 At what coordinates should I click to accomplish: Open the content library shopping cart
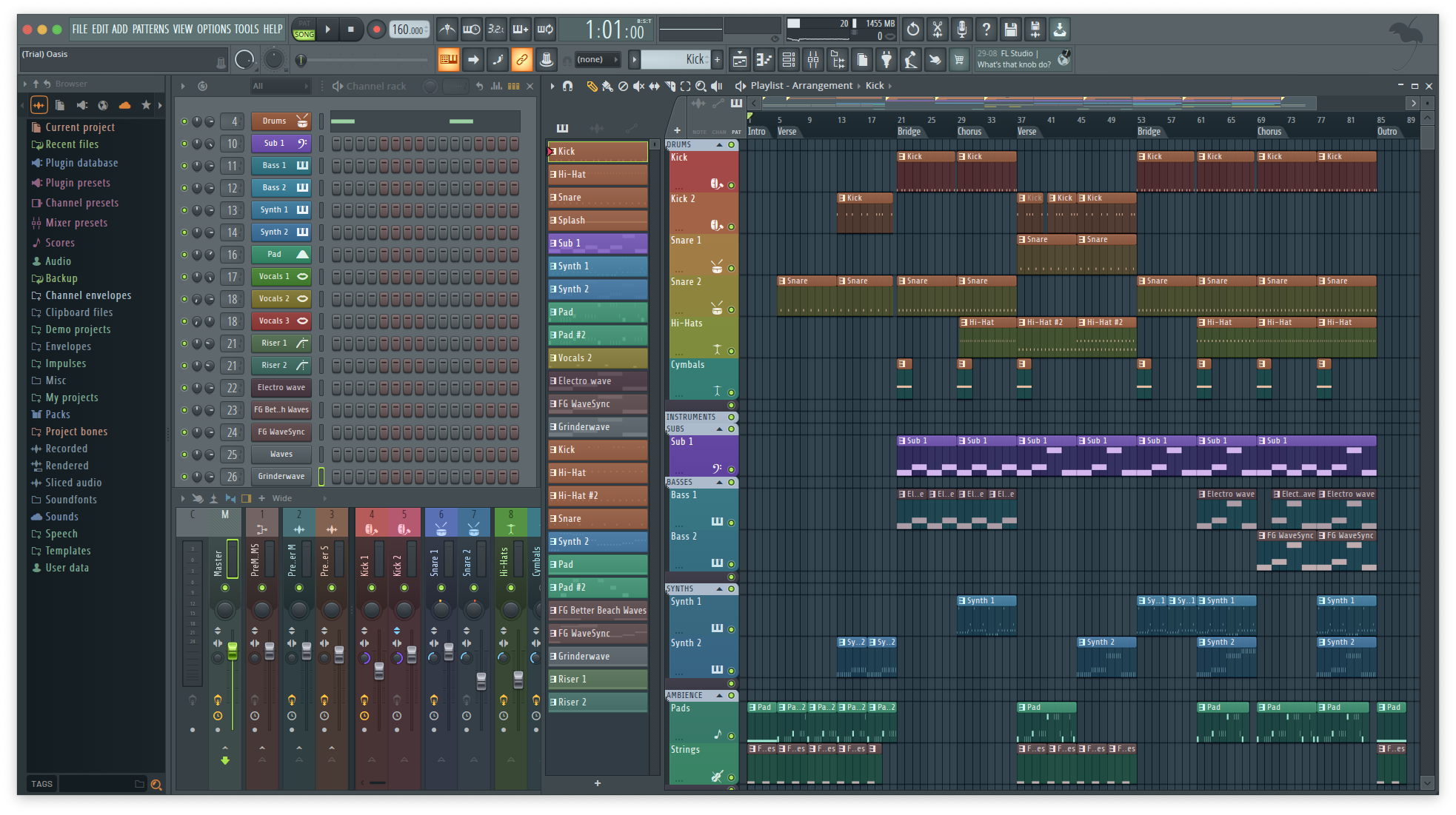959,60
